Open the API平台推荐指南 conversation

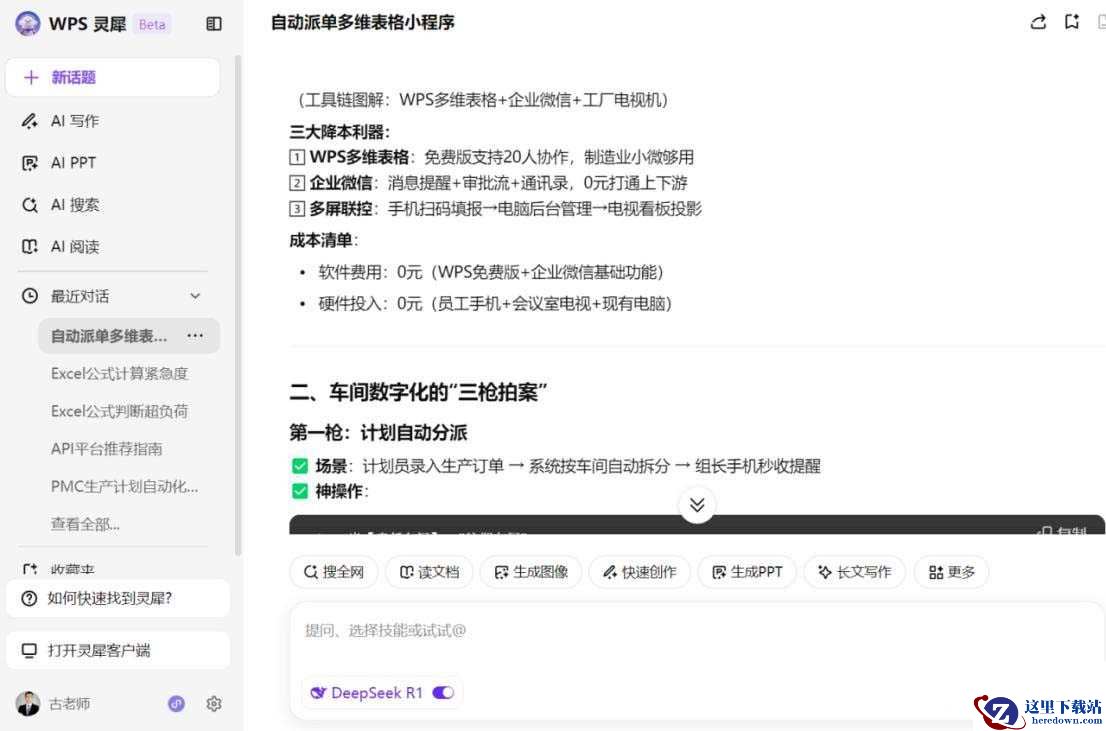[x=107, y=449]
